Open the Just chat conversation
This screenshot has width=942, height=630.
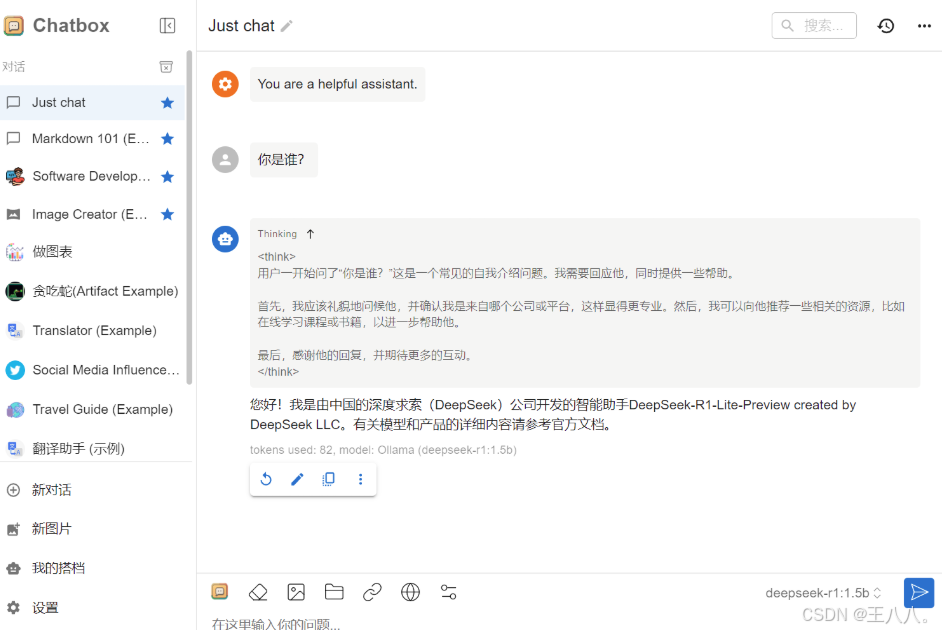point(93,103)
